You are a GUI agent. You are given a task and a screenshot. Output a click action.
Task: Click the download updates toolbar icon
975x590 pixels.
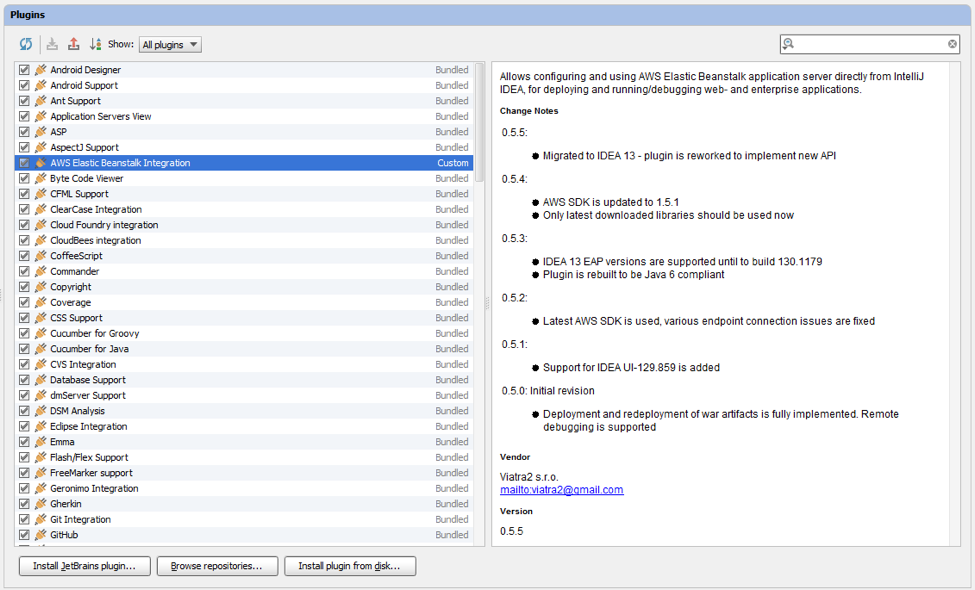(52, 44)
